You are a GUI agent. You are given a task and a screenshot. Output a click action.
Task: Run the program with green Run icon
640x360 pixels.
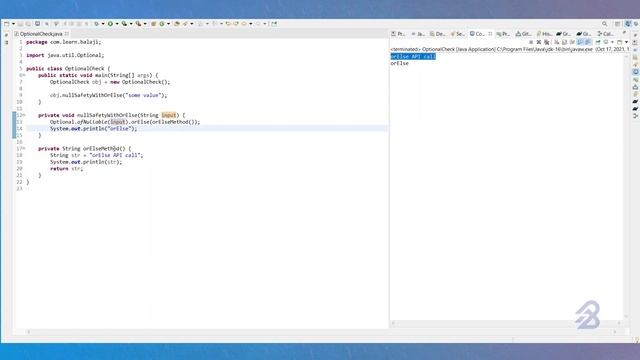[110, 24]
